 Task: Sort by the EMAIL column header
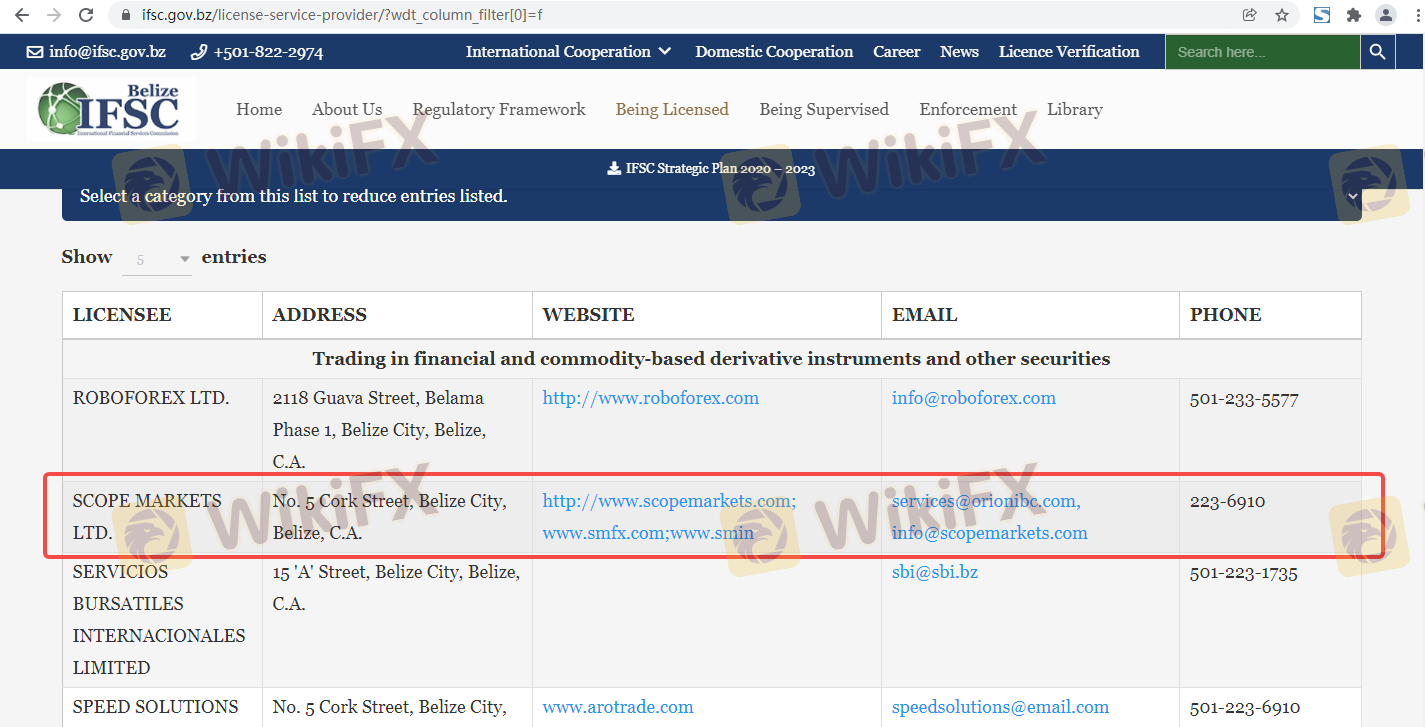click(x=1030, y=315)
